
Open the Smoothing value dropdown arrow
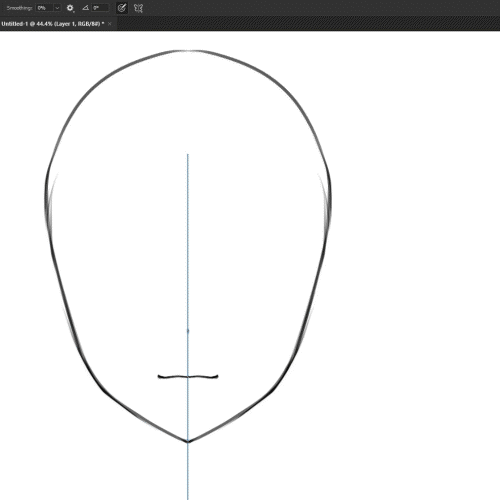click(x=57, y=8)
